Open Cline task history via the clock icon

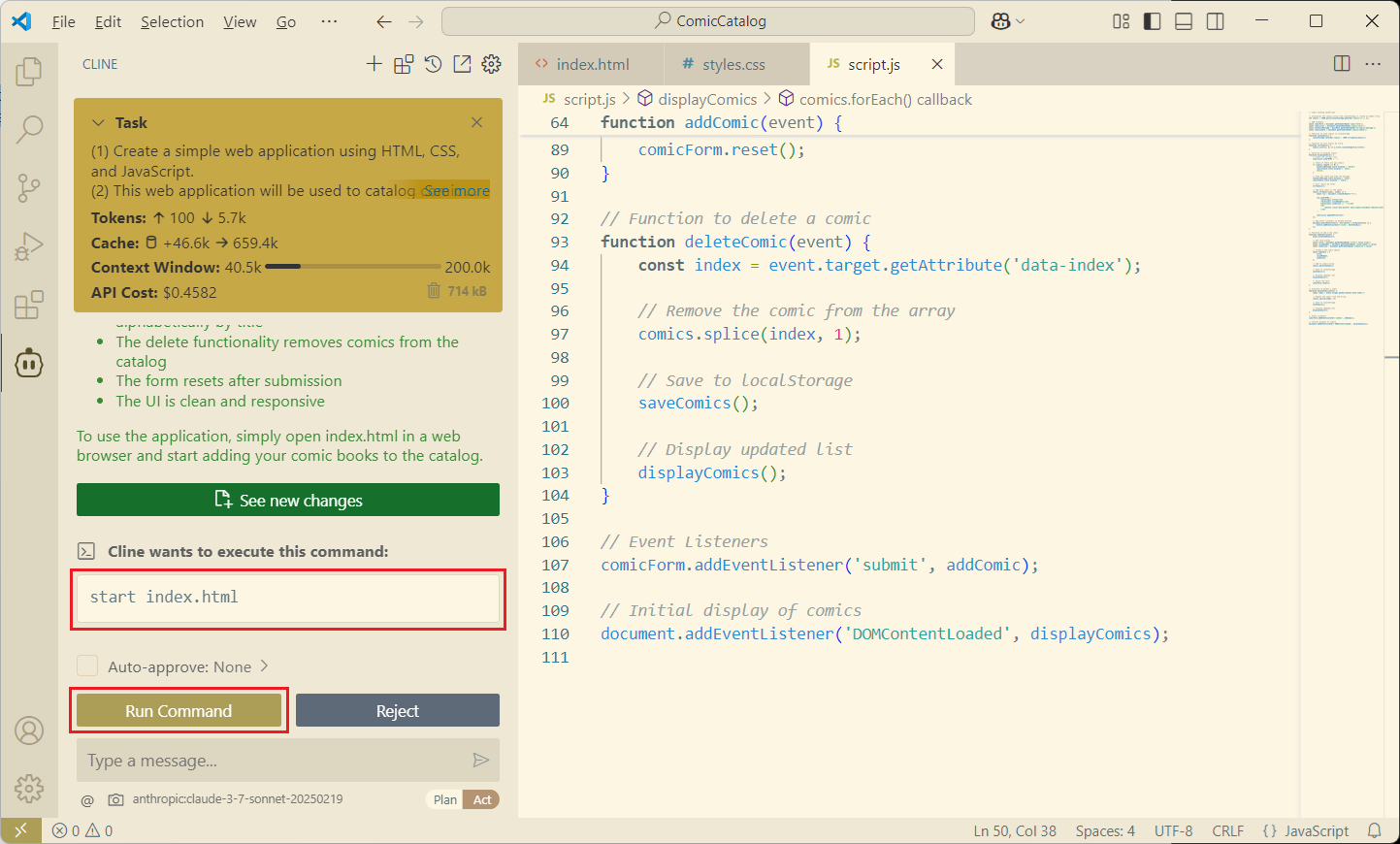(433, 63)
